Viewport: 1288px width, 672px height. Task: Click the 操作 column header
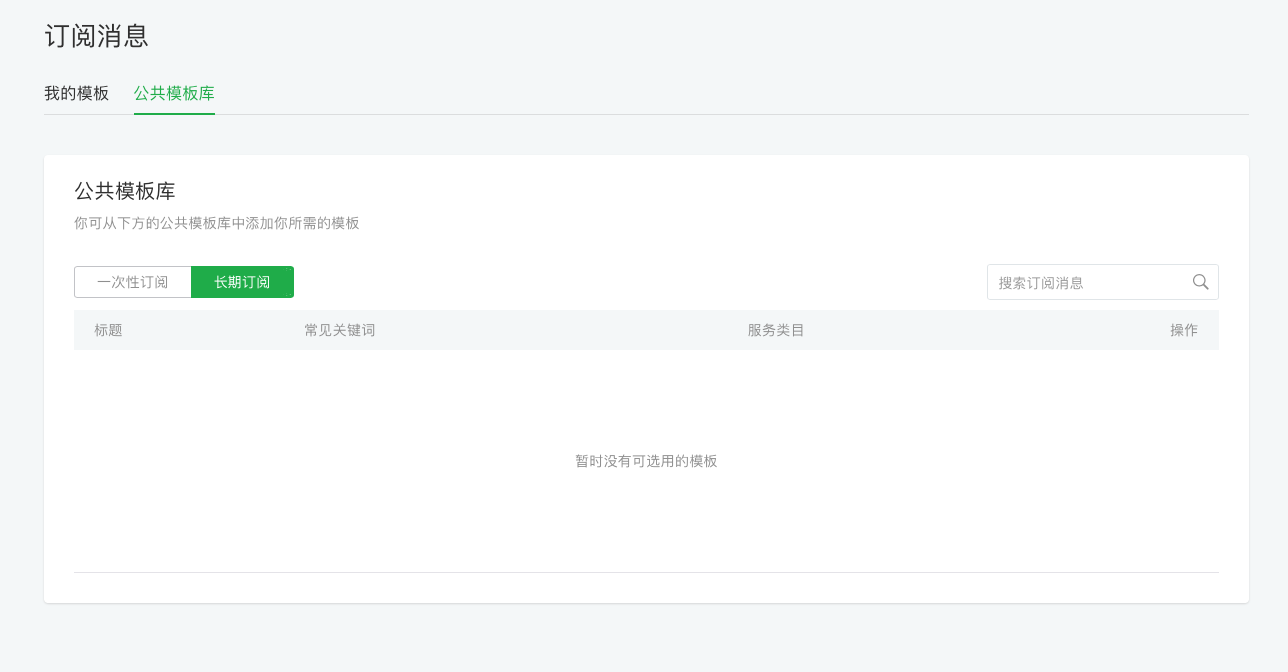click(1184, 330)
